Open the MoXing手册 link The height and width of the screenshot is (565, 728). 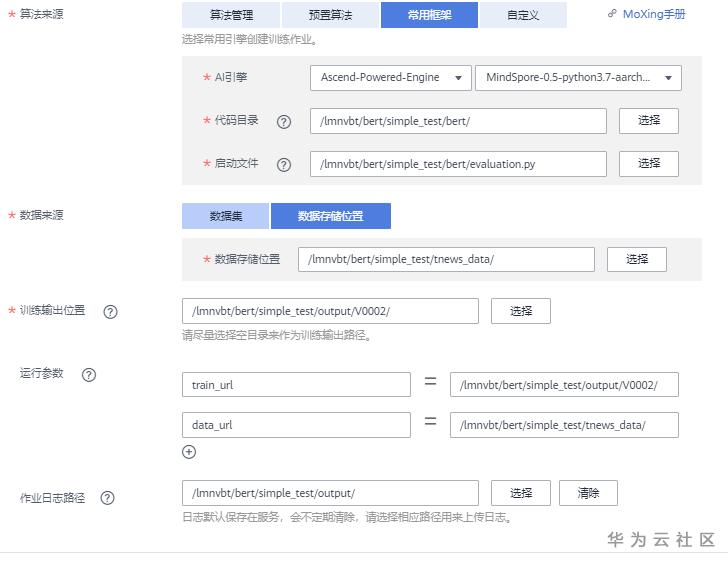(x=654, y=14)
